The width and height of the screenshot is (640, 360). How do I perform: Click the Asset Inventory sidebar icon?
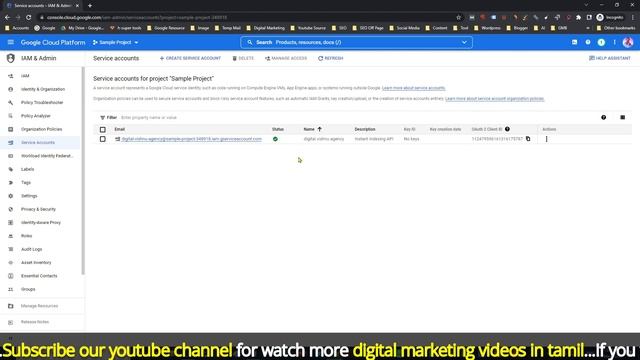[11, 263]
